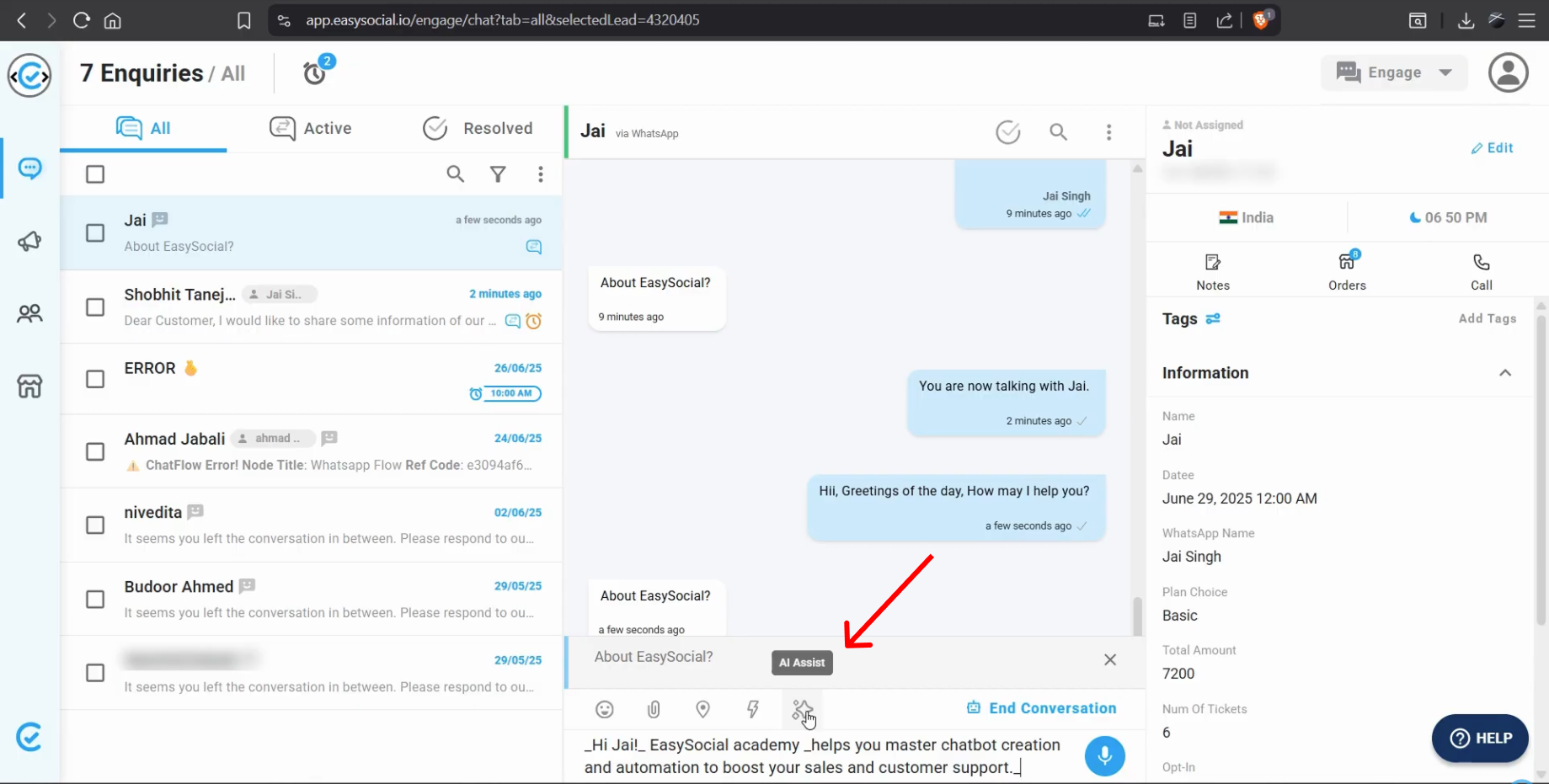Select the Ahmad Jabali enquiry checkbox

[x=95, y=452]
